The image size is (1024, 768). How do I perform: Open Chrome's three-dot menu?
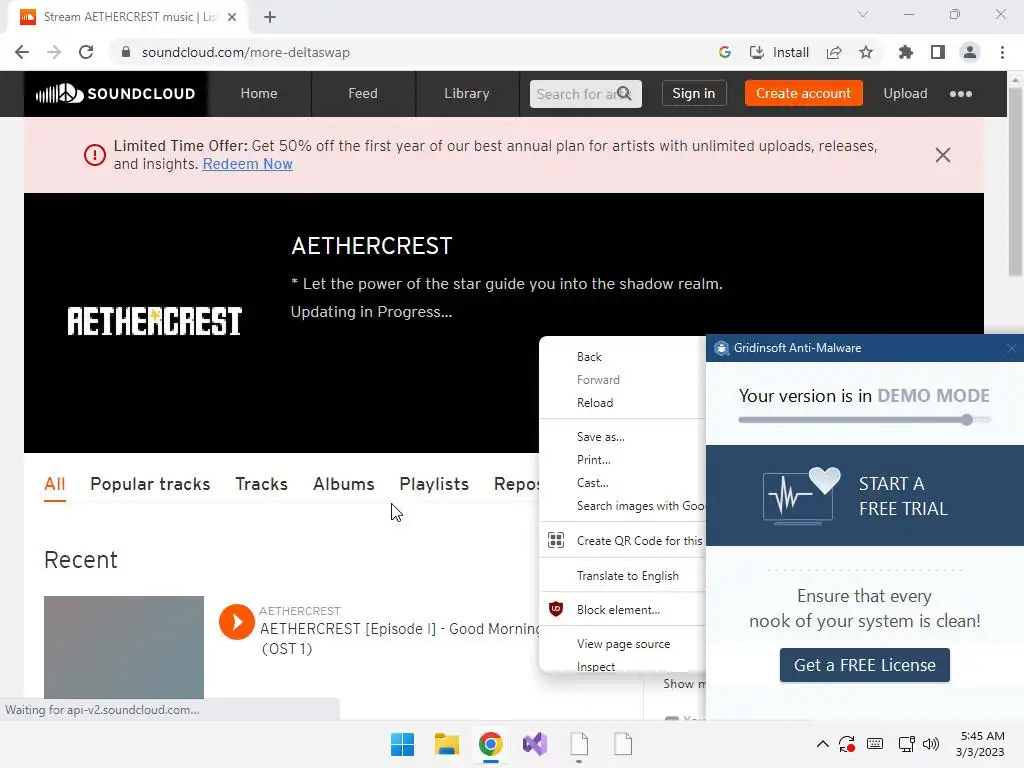coord(1002,52)
